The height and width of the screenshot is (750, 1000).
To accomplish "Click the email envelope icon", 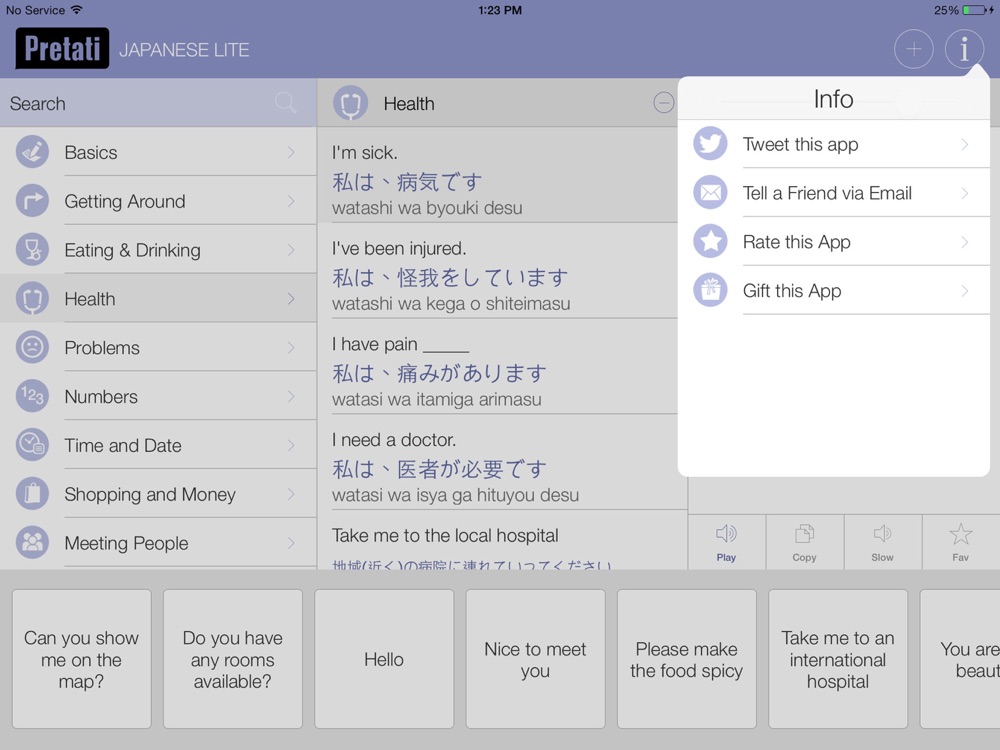I will (710, 193).
